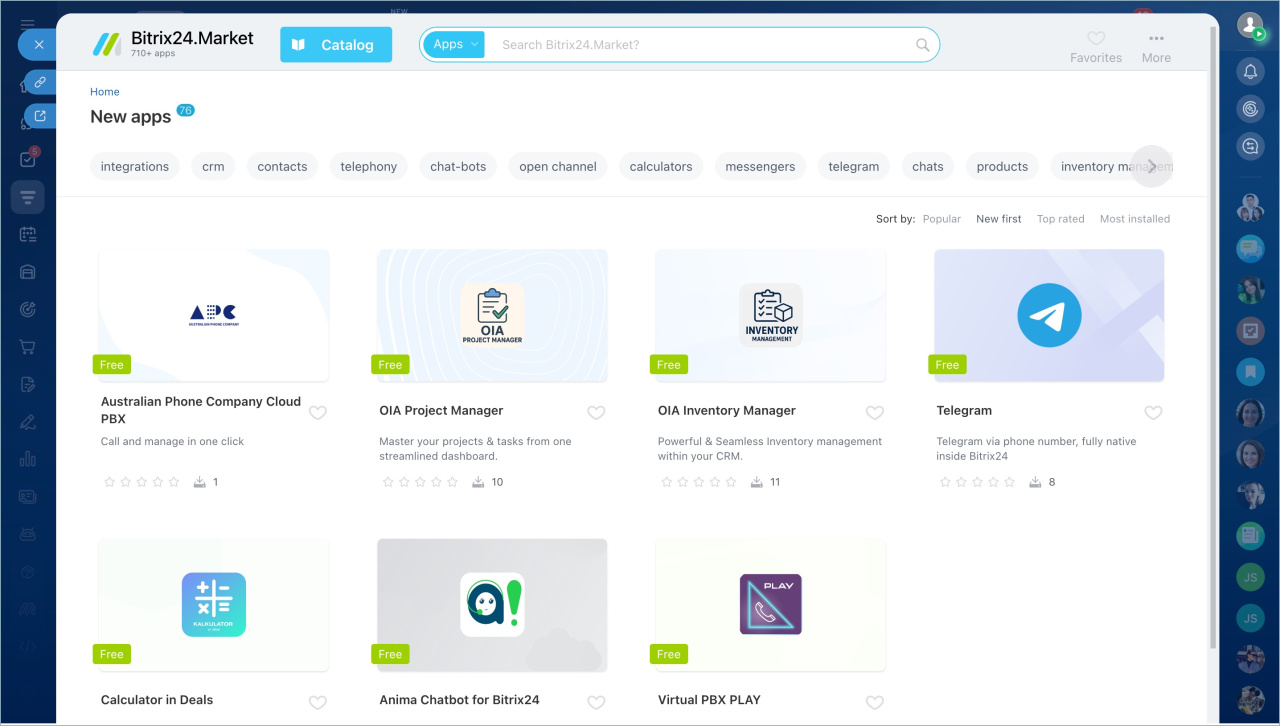Close the Market slider panel
The width and height of the screenshot is (1280, 726).
point(38,45)
